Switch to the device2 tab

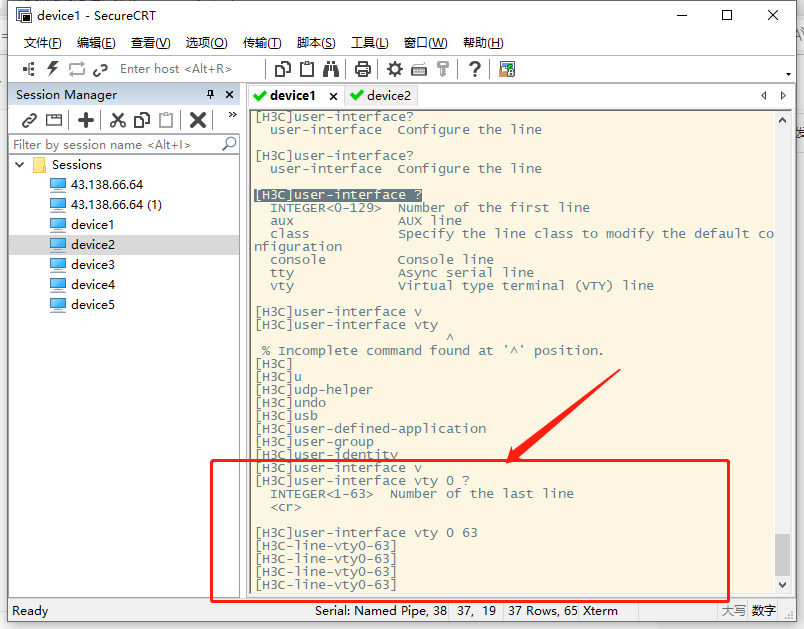tap(381, 96)
